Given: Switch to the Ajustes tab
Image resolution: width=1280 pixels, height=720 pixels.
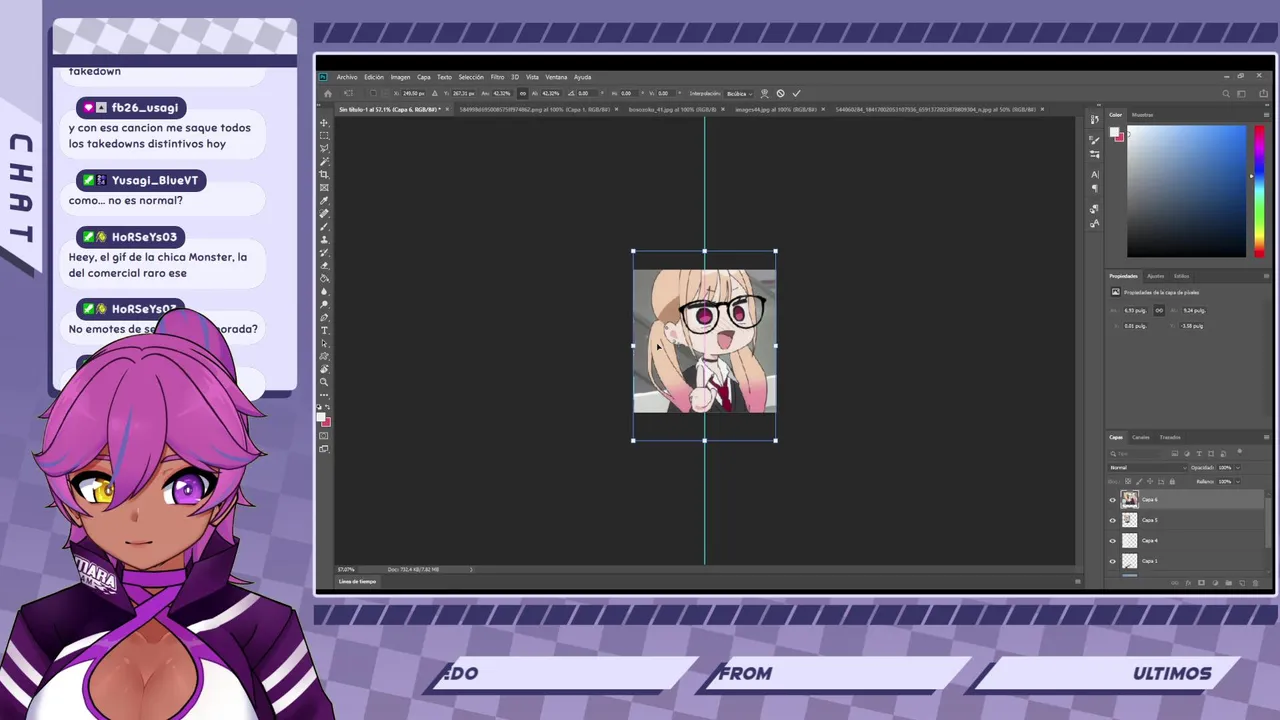Looking at the screenshot, I should click(x=1155, y=276).
